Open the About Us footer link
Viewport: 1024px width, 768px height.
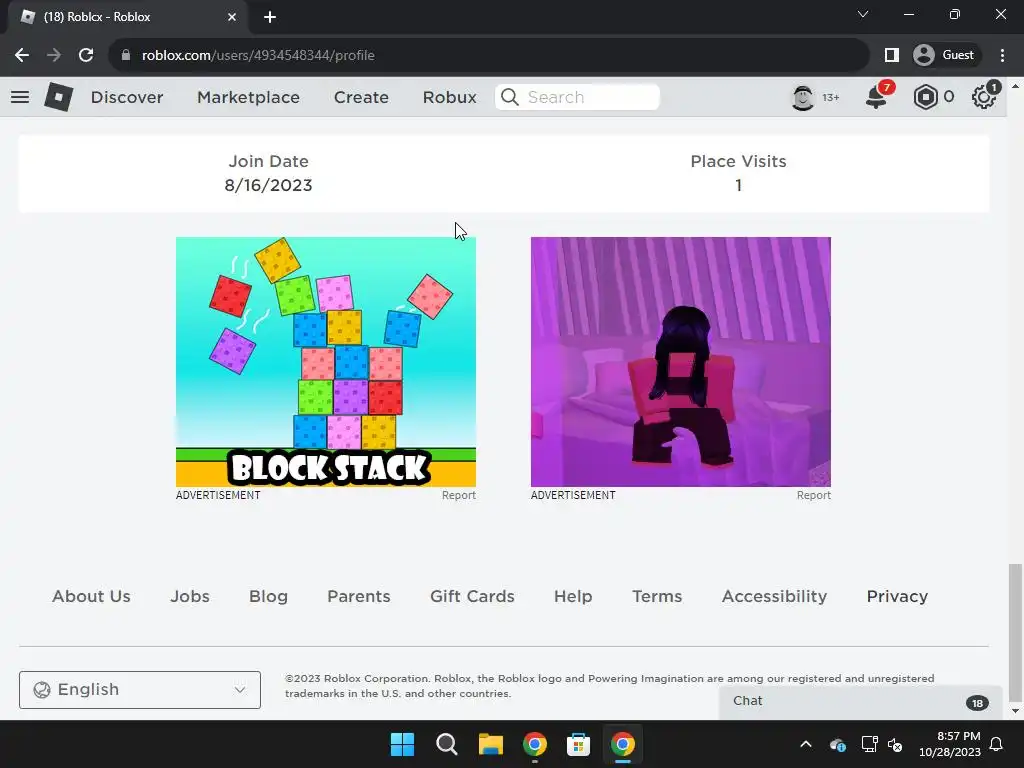(x=91, y=596)
